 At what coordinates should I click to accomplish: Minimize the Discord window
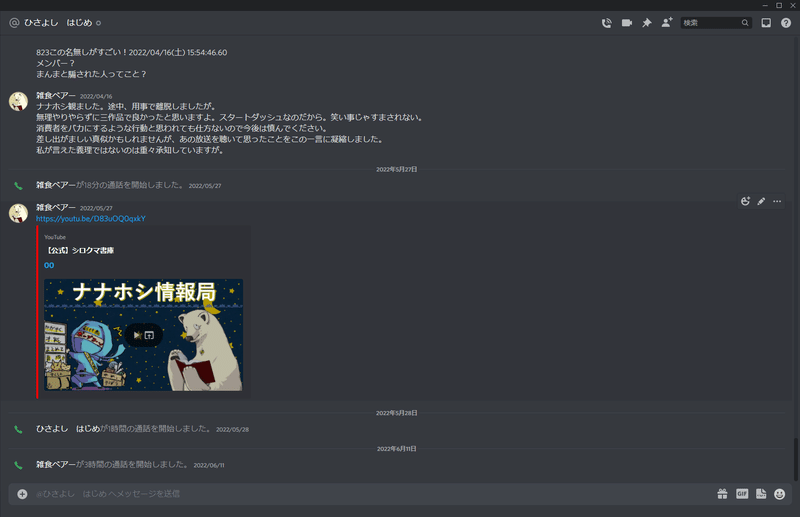[x=765, y=5]
